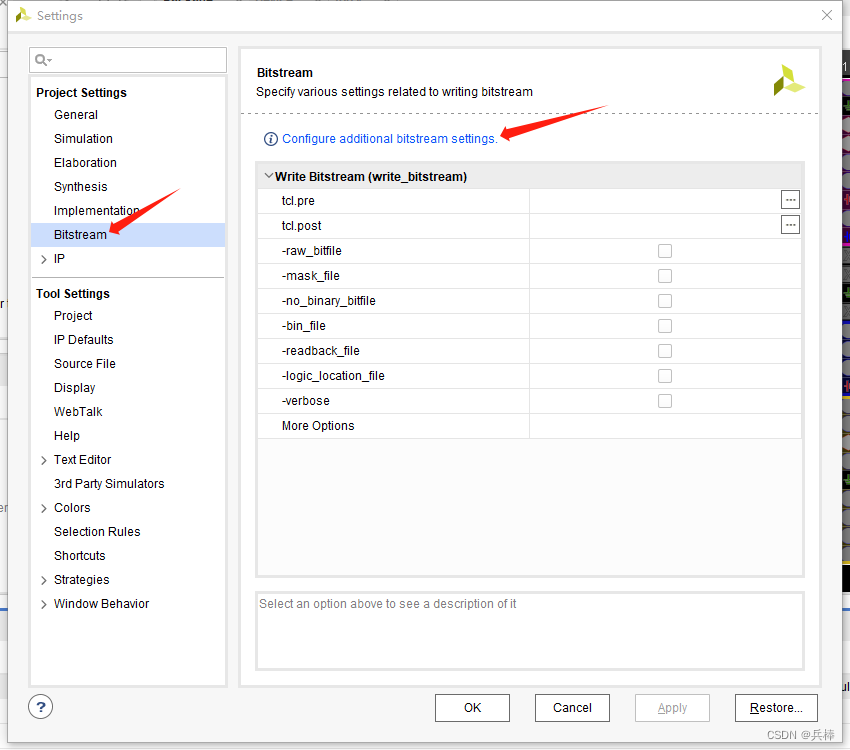The image size is (850, 750).
Task: Enable the -logic_location_file checkbox
Action: 665,376
